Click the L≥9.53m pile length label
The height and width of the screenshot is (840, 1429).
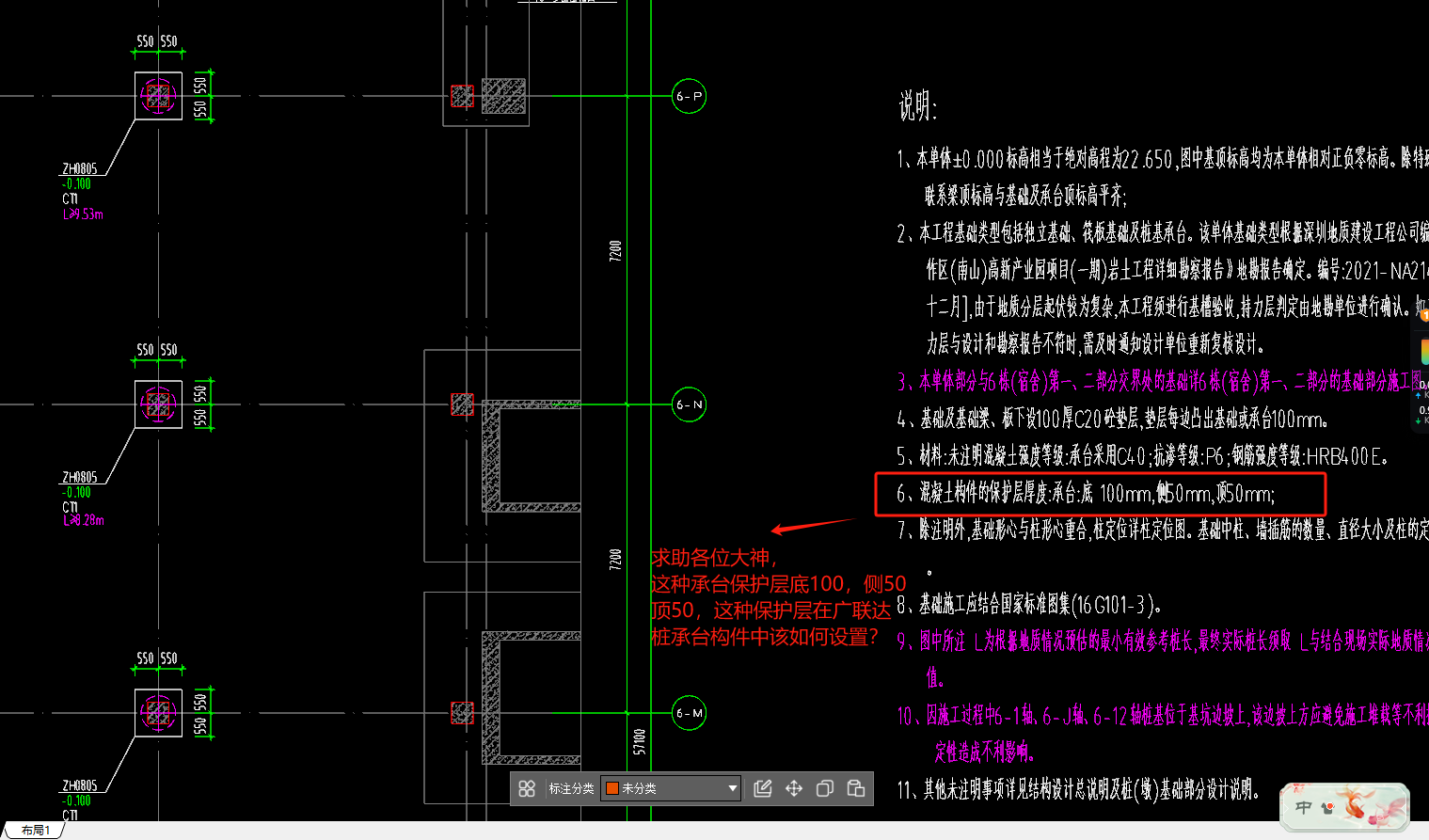pos(83,214)
